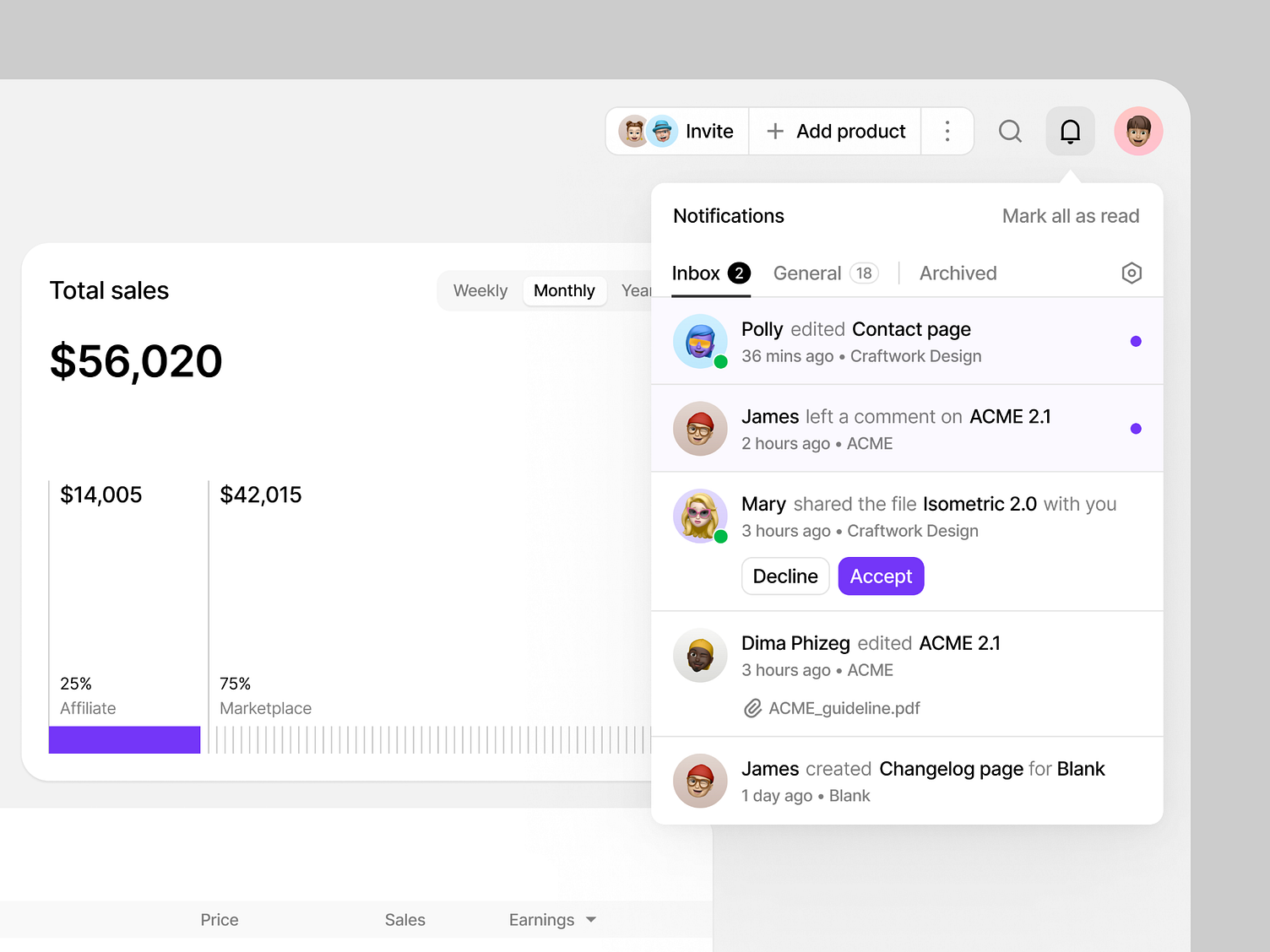This screenshot has width=1270, height=952.
Task: Click Mark all as read
Action: tap(1070, 216)
